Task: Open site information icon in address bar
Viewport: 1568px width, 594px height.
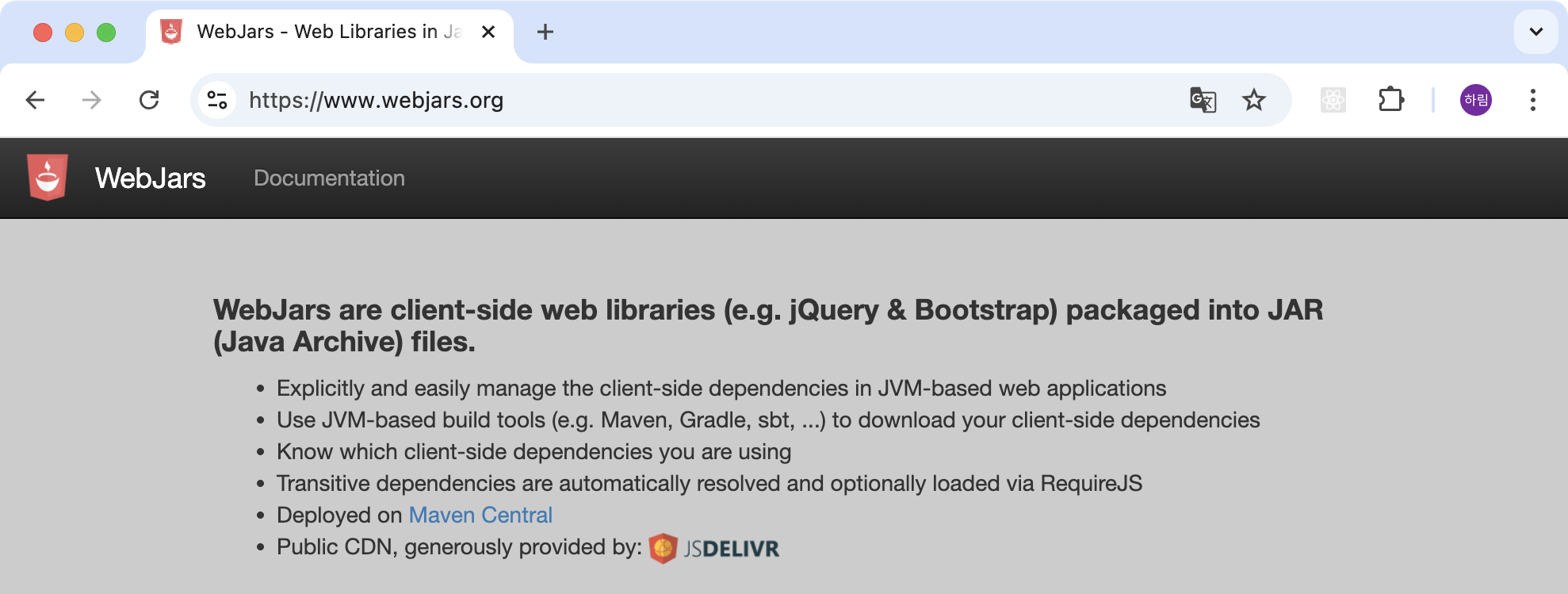Action: point(217,100)
